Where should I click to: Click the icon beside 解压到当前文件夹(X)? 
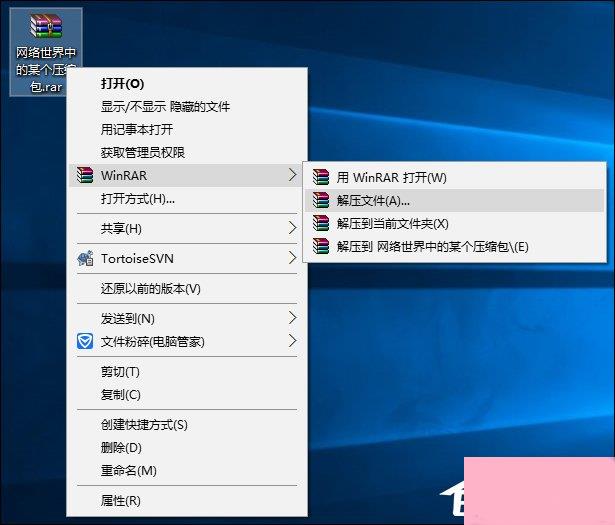pyautogui.click(x=321, y=223)
